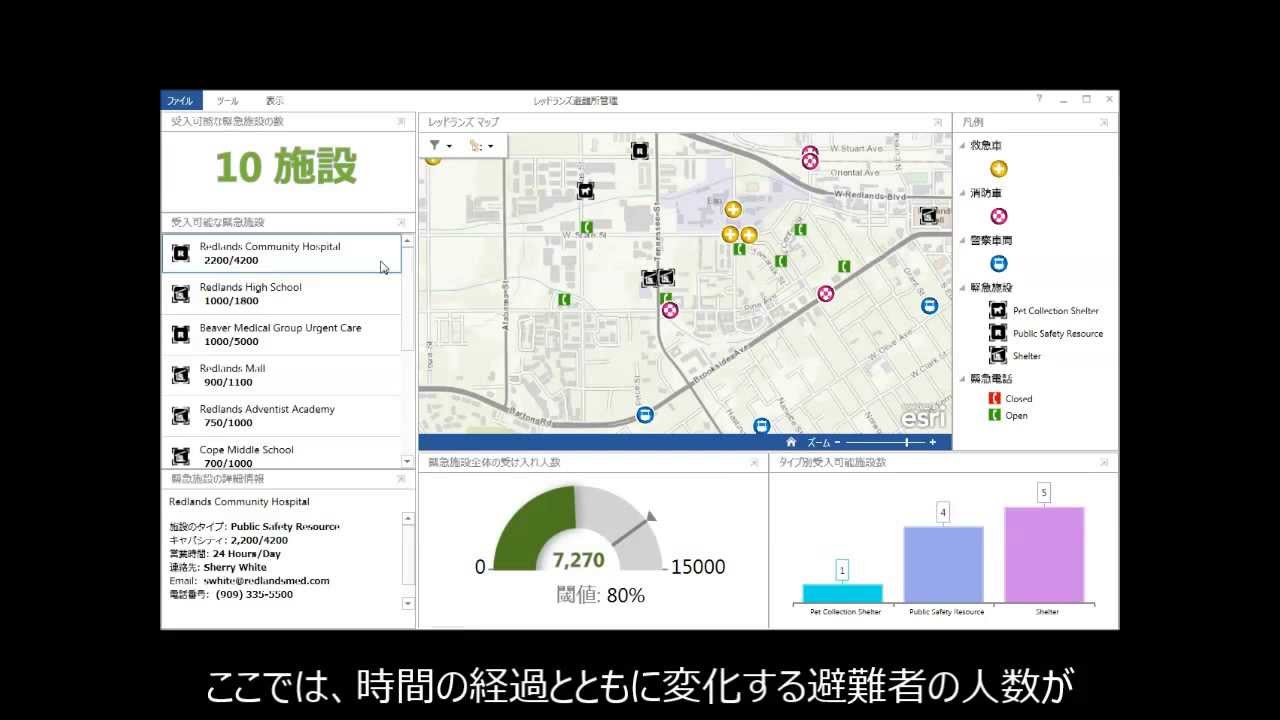Click the single ambulance marker near purple block
Viewport: 1280px width, 720px height.
[733, 209]
